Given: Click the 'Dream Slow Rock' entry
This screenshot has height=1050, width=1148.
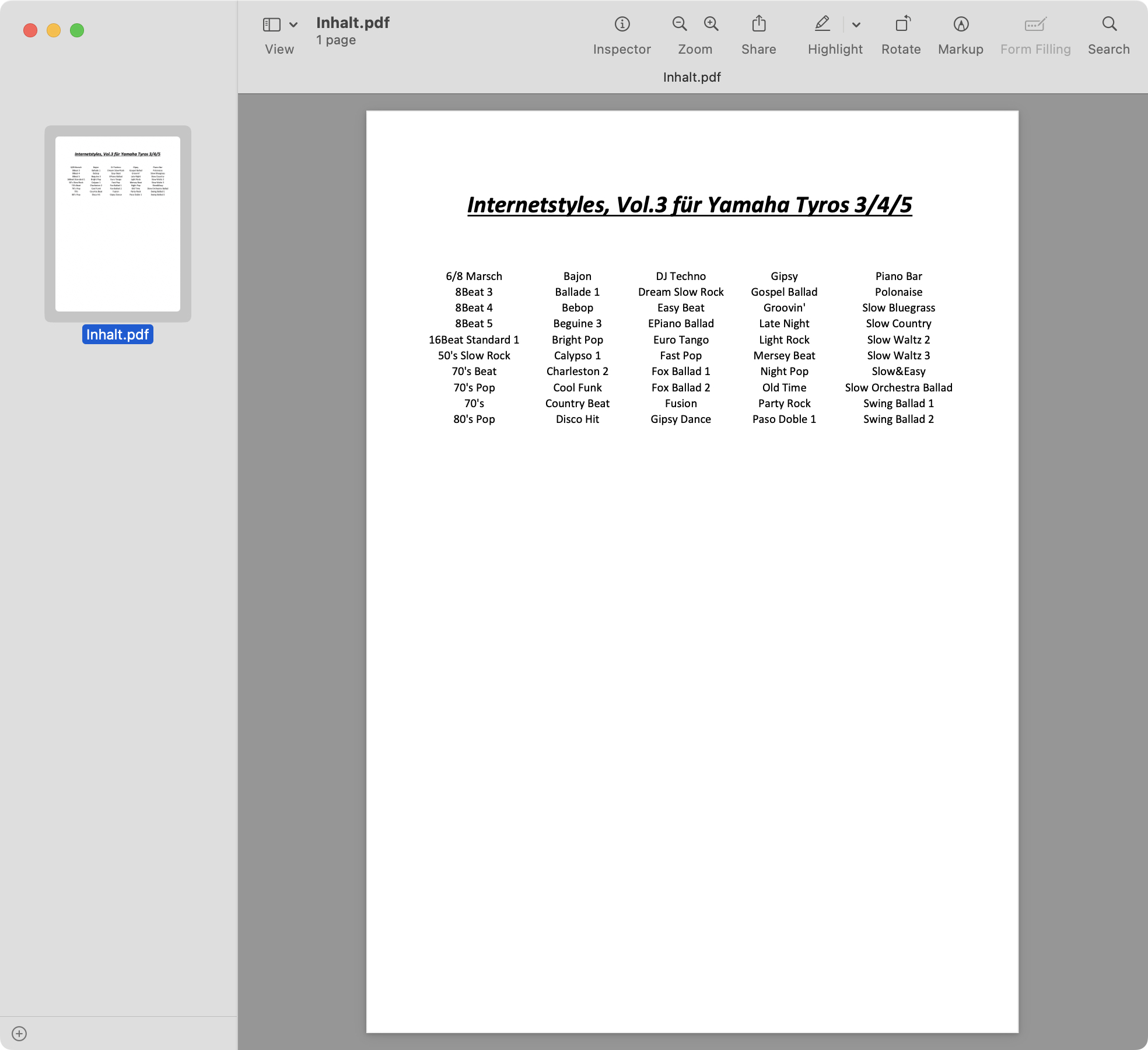Looking at the screenshot, I should tap(681, 292).
